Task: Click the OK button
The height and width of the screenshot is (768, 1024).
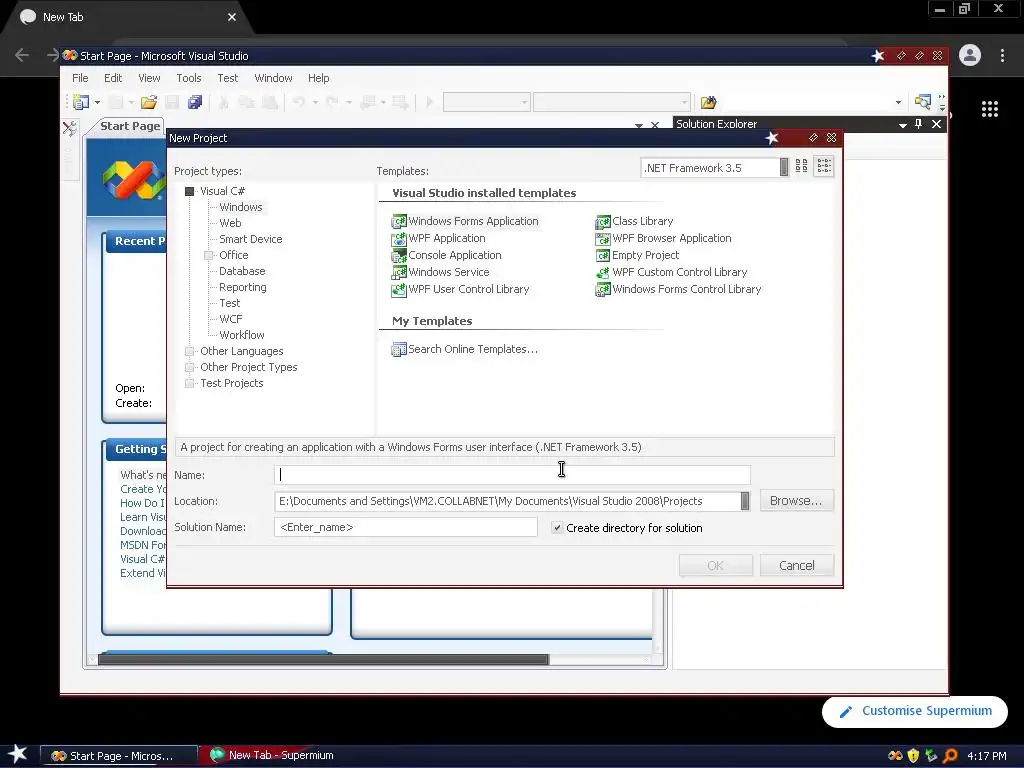Action: click(x=715, y=566)
